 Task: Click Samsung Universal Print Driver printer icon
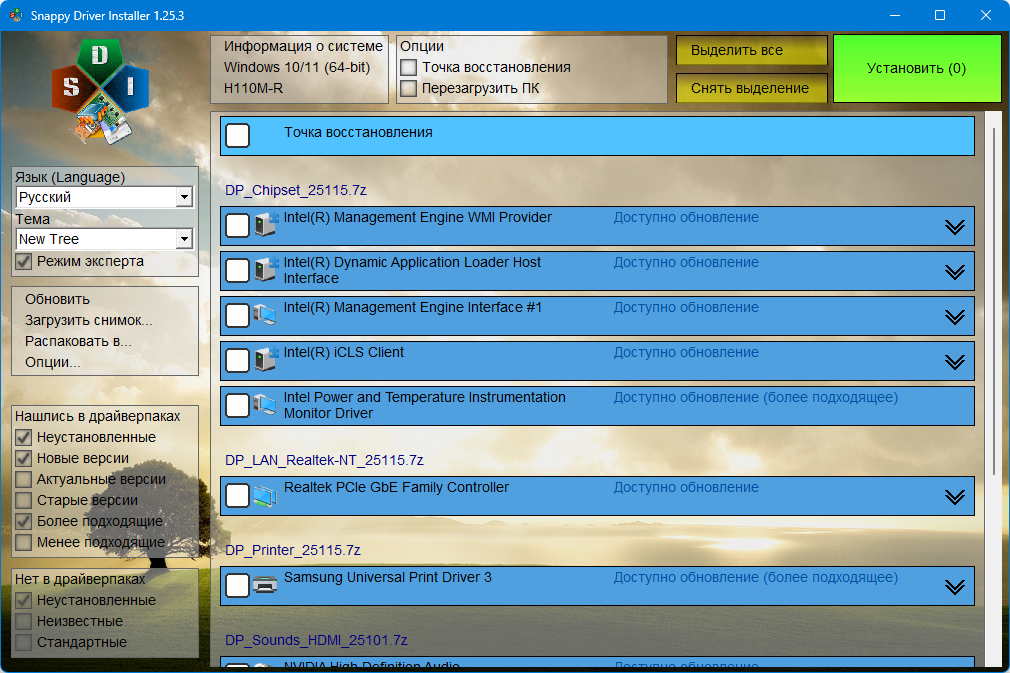(x=266, y=585)
